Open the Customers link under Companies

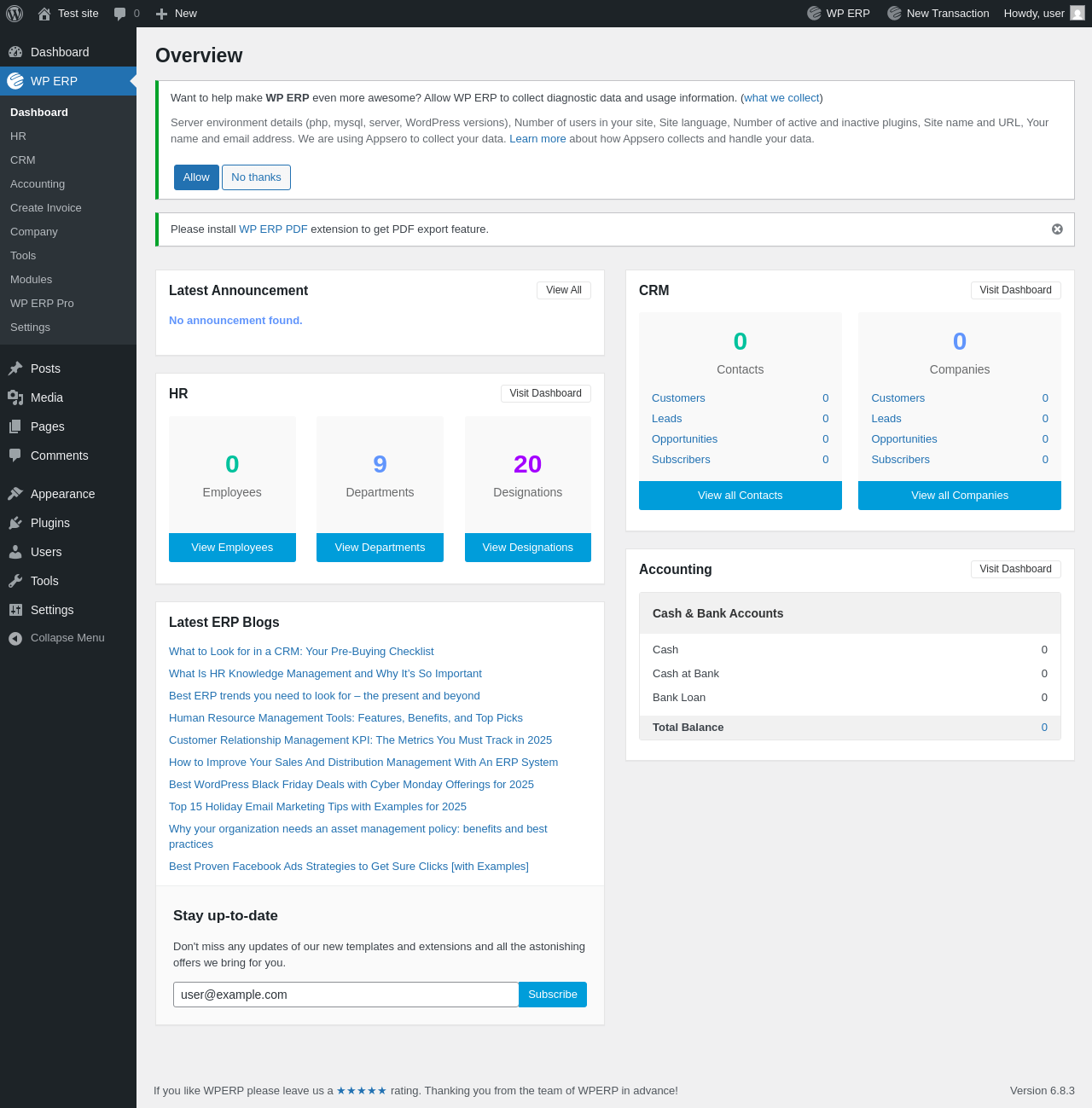pos(898,398)
